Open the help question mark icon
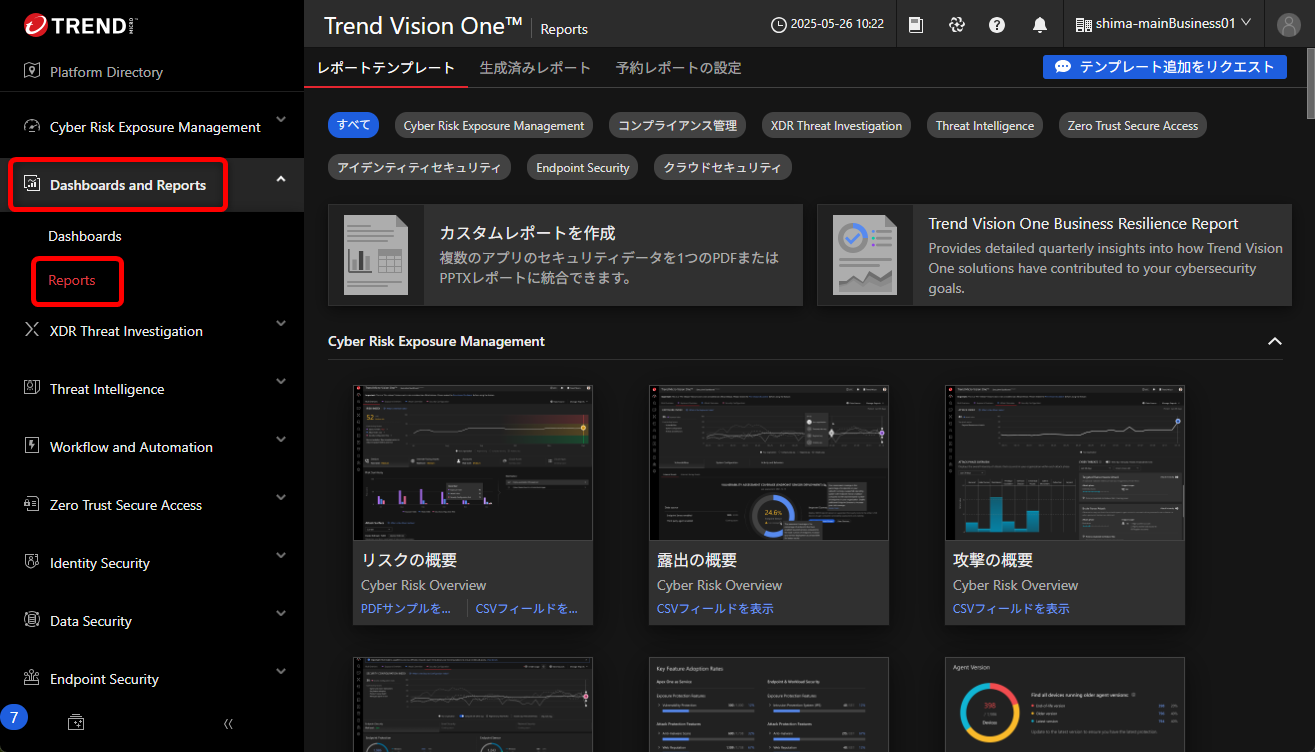Screen dimensions: 1315x752 [x=997, y=24]
